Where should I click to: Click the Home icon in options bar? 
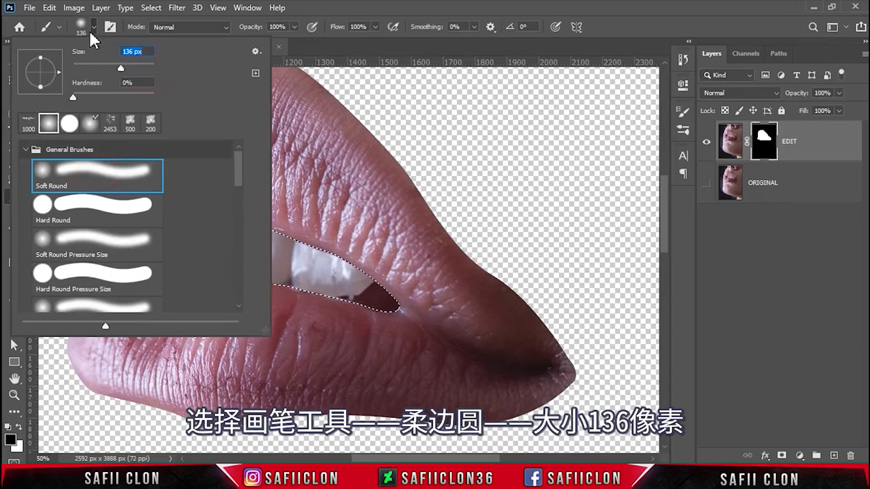19,27
